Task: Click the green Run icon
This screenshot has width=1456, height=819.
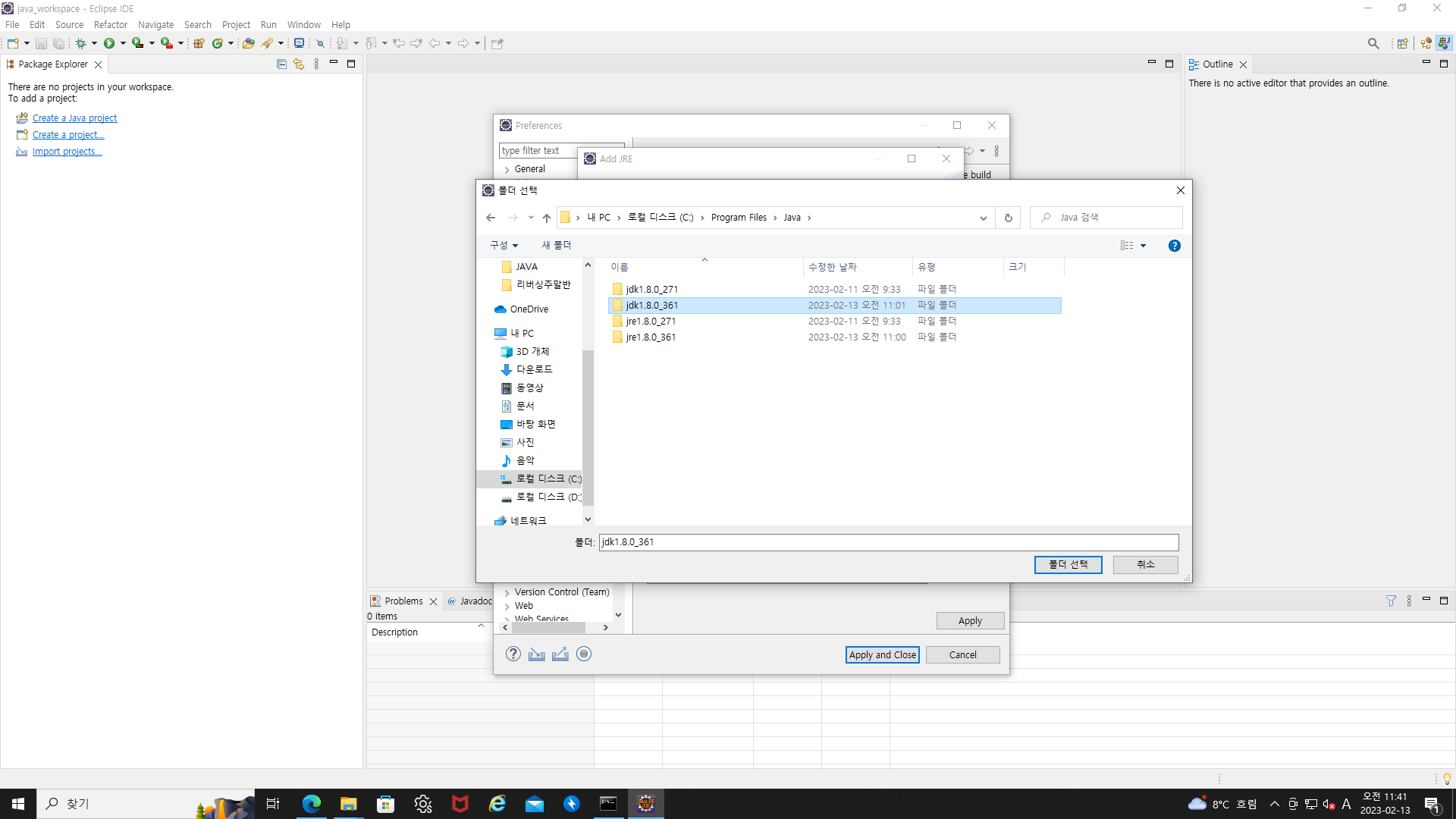Action: click(x=109, y=43)
